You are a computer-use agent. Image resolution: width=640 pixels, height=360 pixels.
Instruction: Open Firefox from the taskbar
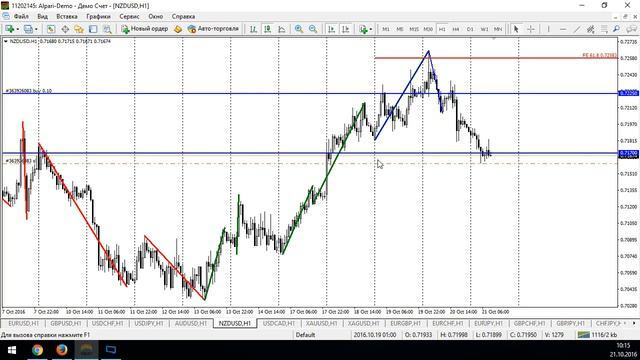(x=62, y=350)
